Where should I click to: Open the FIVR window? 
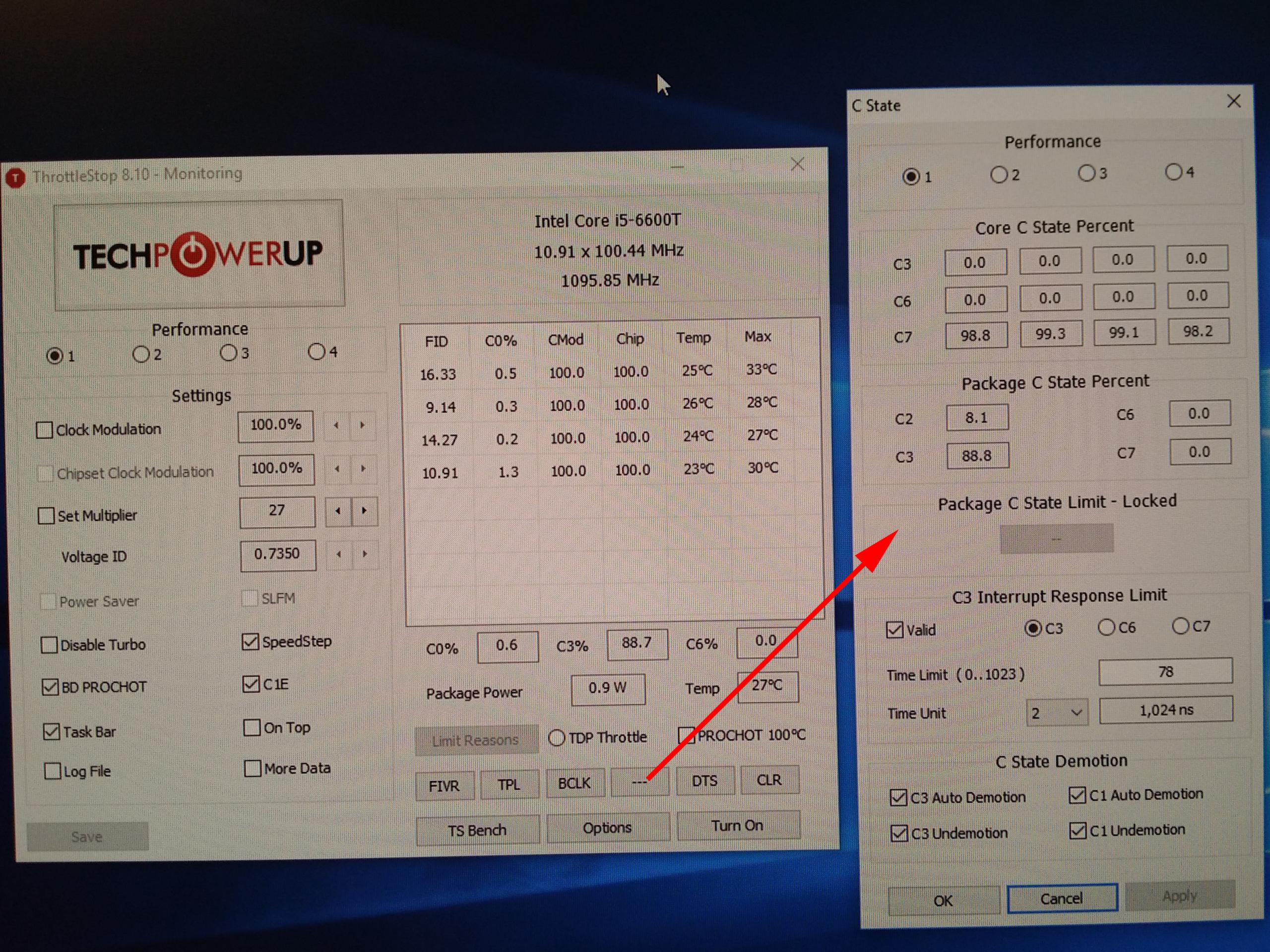[x=444, y=785]
